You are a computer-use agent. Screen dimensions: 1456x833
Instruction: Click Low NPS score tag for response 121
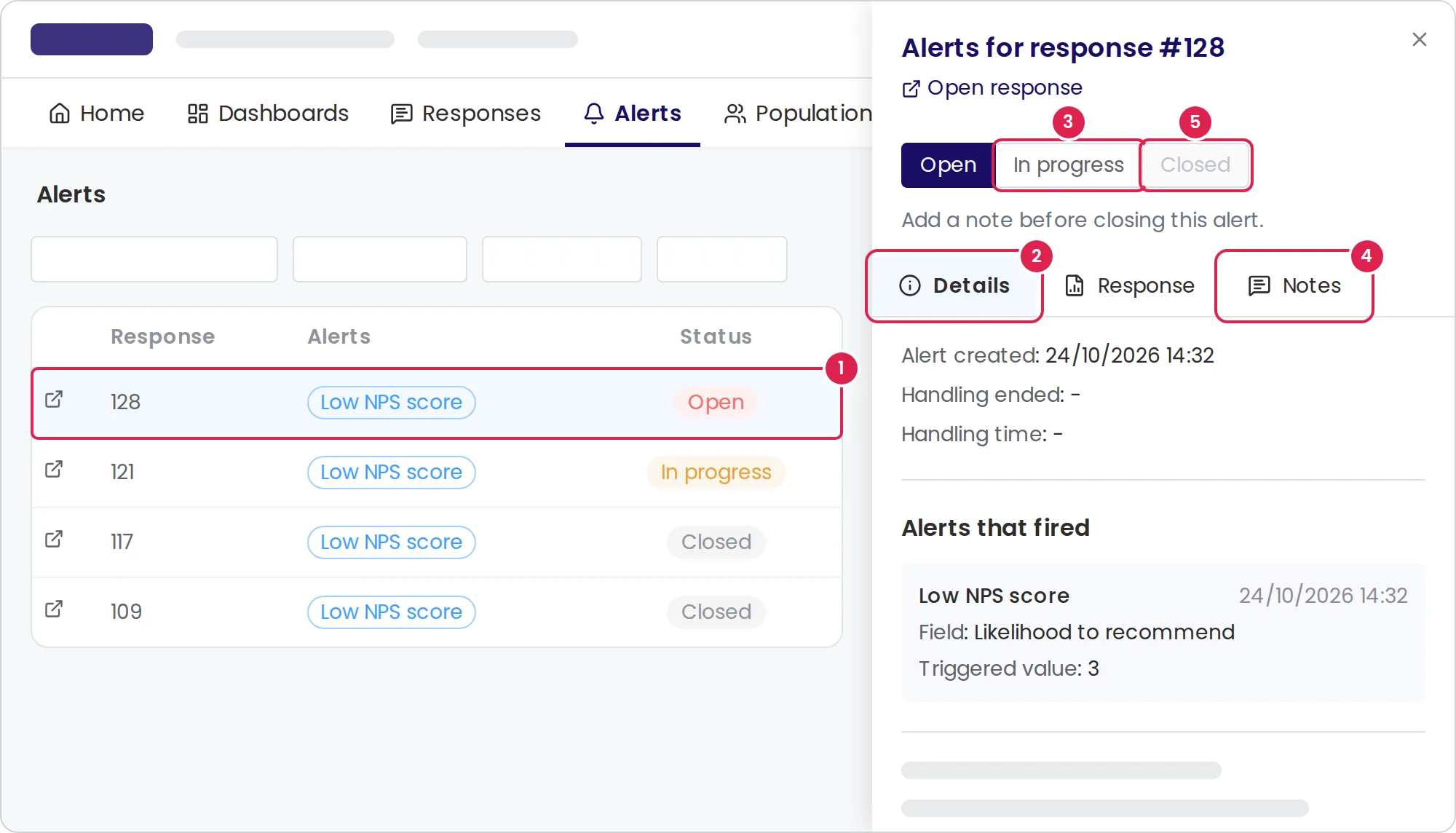tap(392, 473)
